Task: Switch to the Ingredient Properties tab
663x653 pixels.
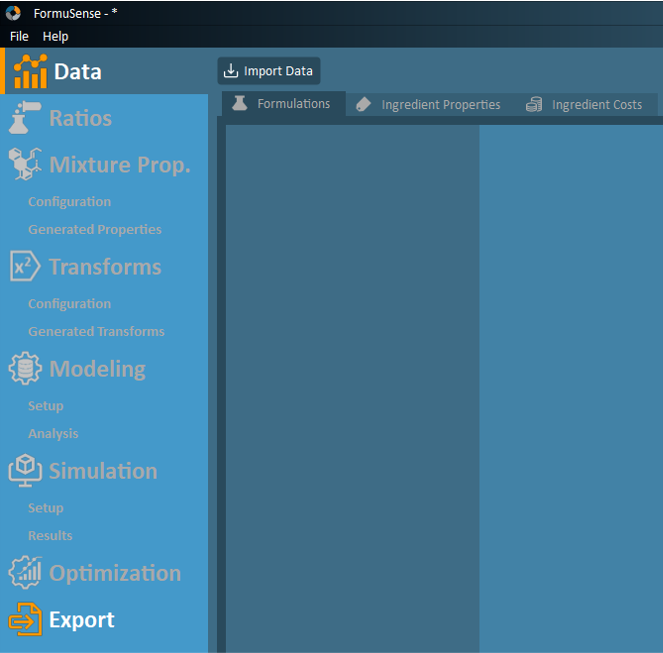Action: click(428, 104)
